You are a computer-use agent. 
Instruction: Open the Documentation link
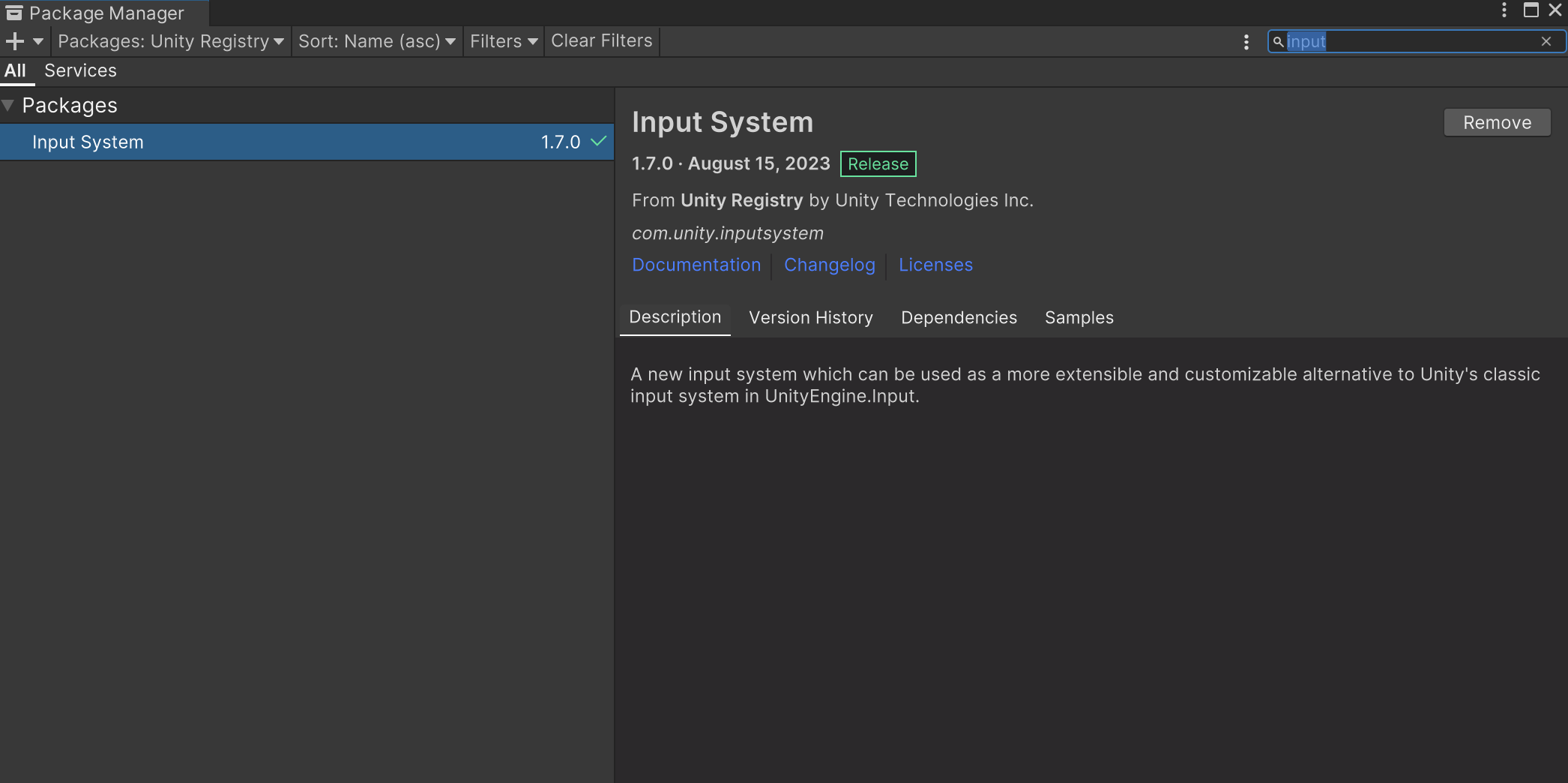click(x=696, y=265)
